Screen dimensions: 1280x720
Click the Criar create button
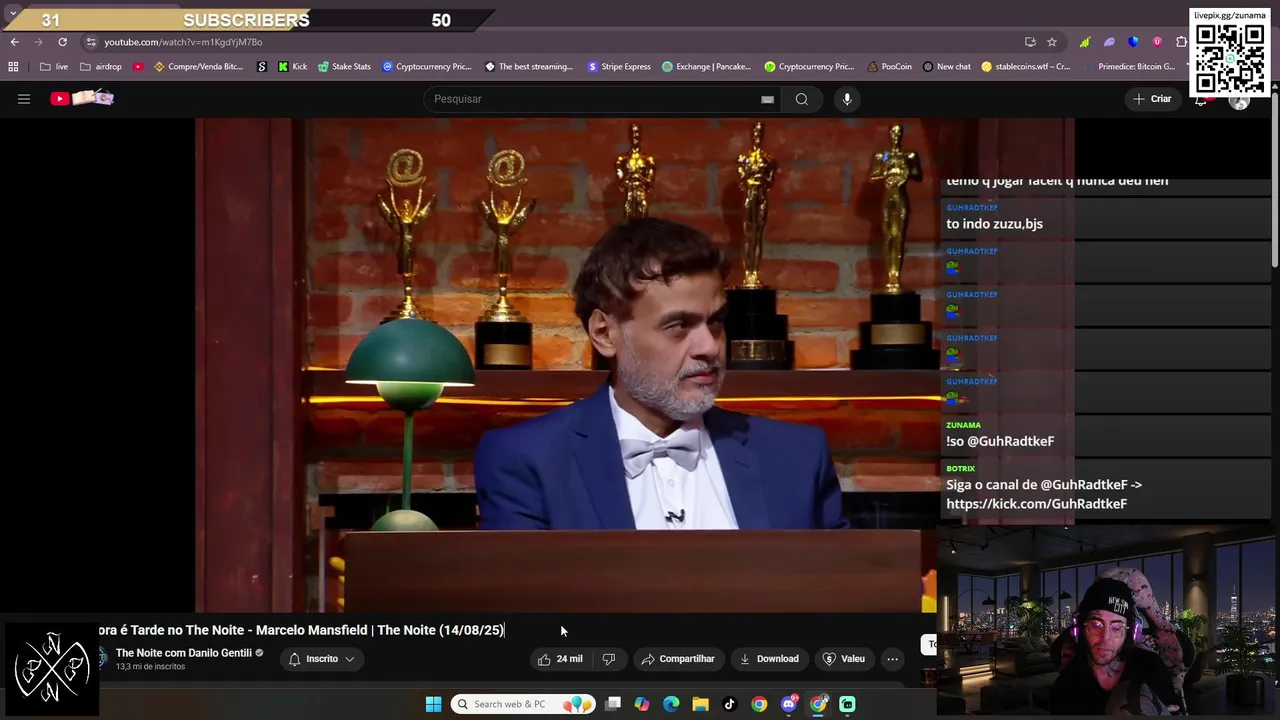point(1151,99)
